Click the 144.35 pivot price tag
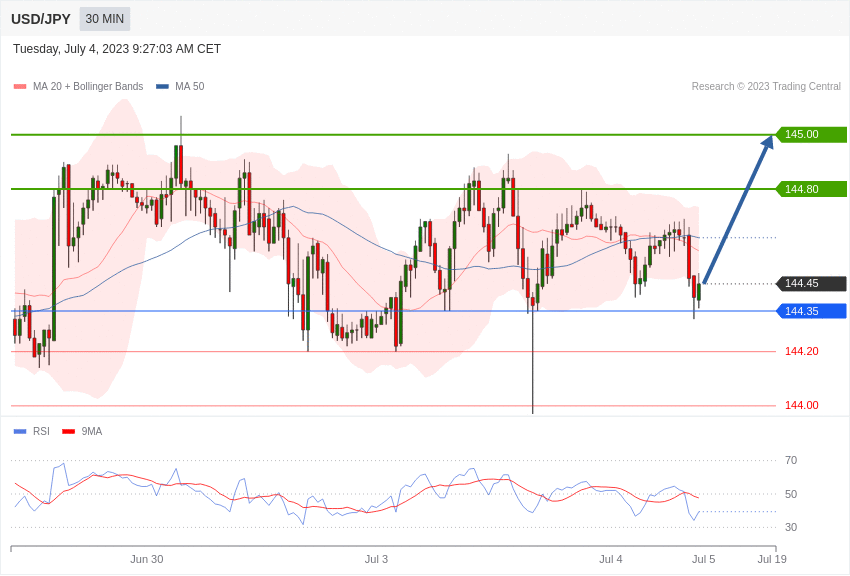This screenshot has width=850, height=576. [811, 311]
